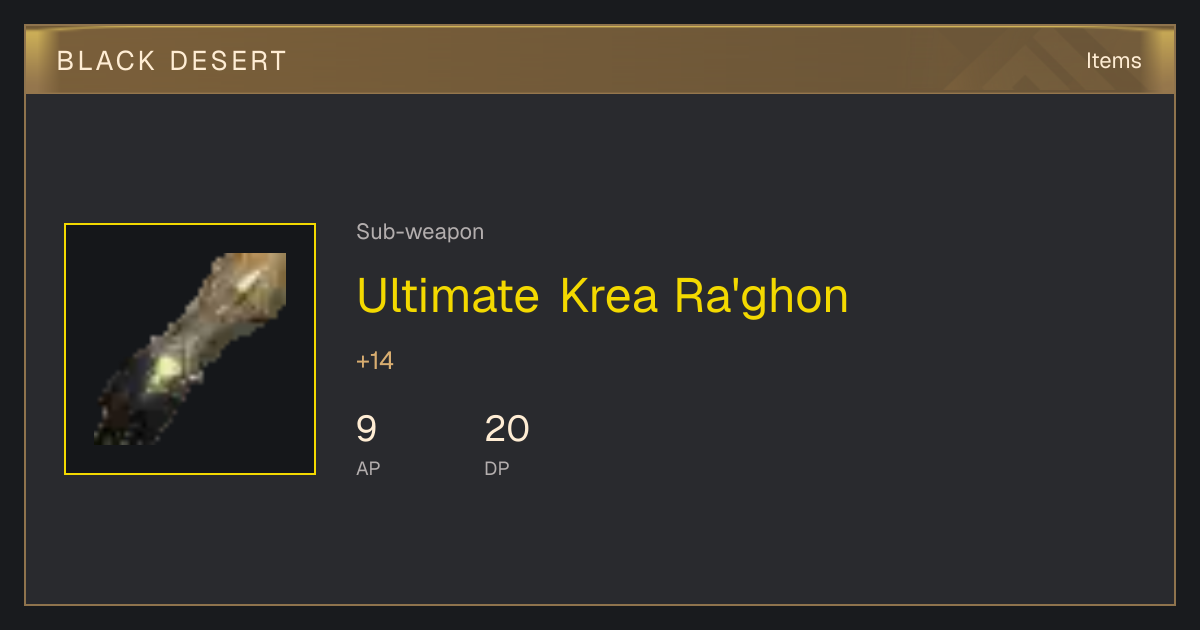Click the DP stat label
1200x630 pixels.
tap(497, 468)
